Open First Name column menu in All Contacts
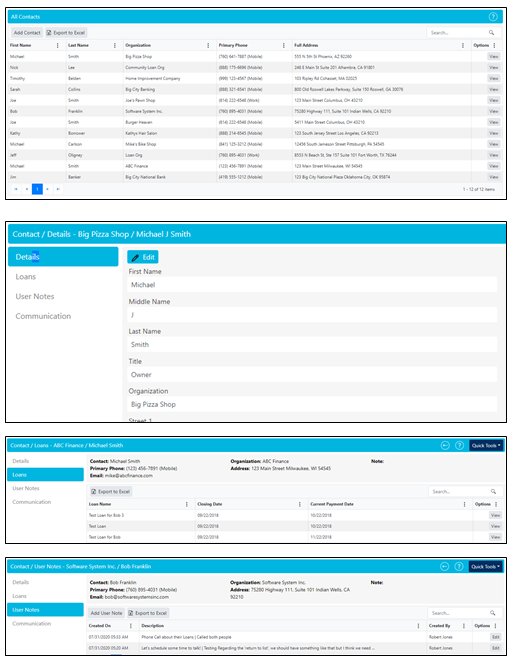Screen dimensions: 513x665 58,45
